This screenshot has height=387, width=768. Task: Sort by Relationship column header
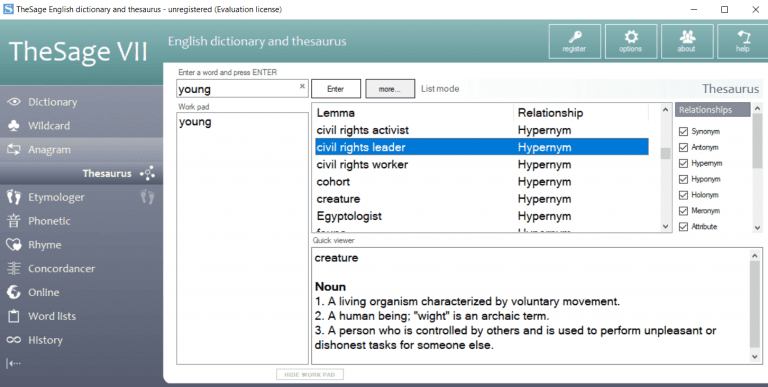coord(581,113)
